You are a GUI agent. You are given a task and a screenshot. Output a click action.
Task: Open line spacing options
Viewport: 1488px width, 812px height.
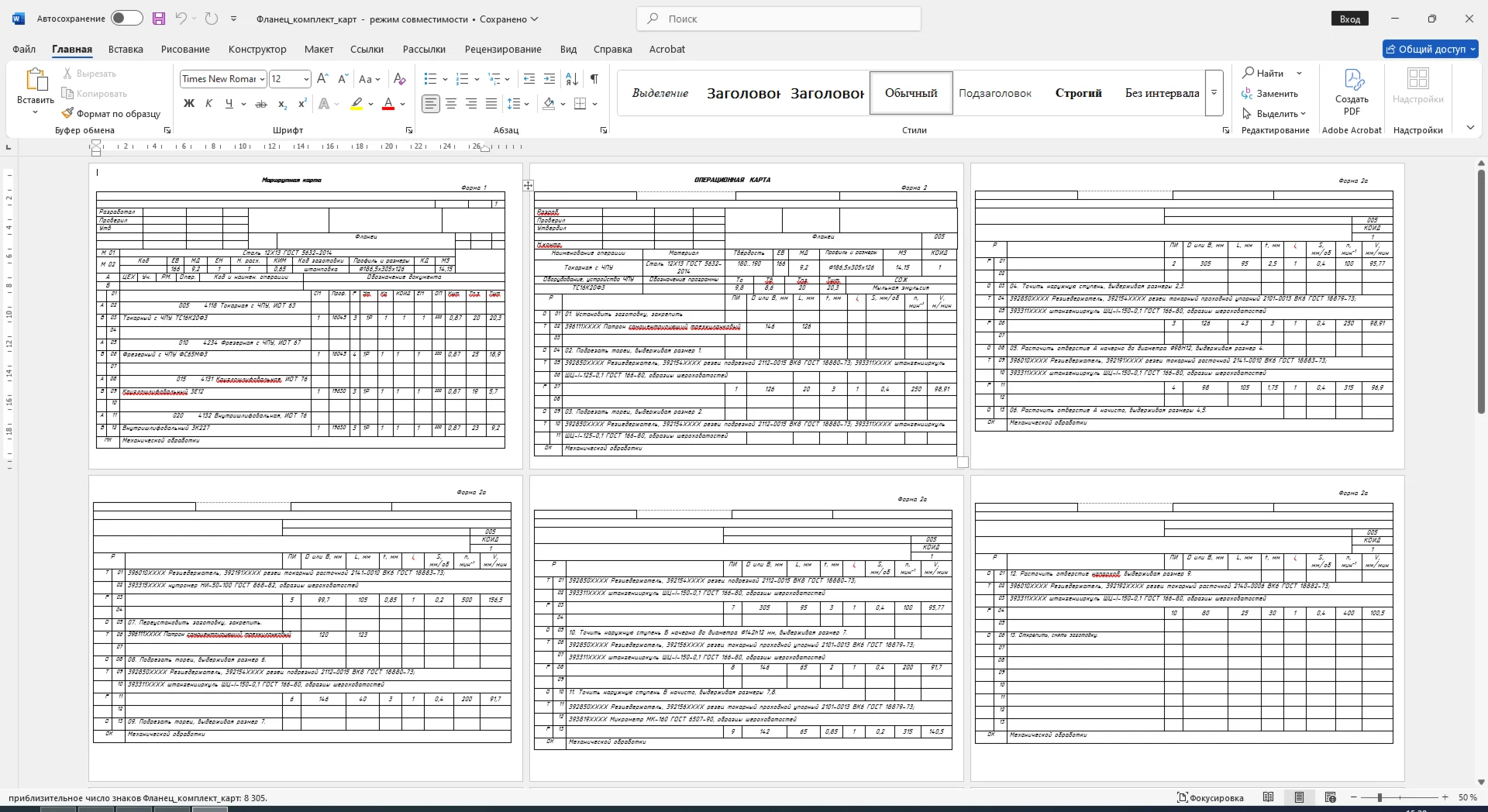[x=517, y=104]
